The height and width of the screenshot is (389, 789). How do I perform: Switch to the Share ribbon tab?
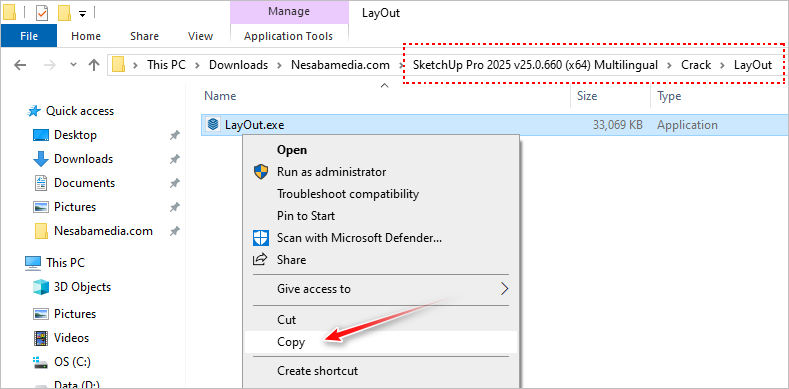coord(144,36)
